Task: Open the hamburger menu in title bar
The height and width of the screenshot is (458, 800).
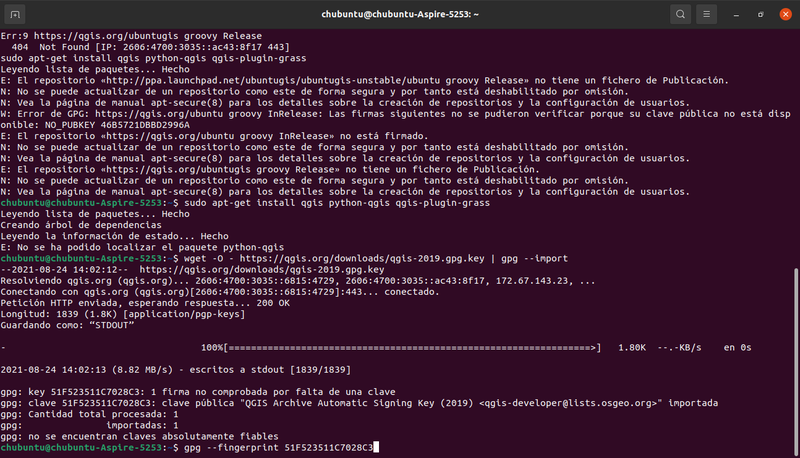Action: coord(706,14)
